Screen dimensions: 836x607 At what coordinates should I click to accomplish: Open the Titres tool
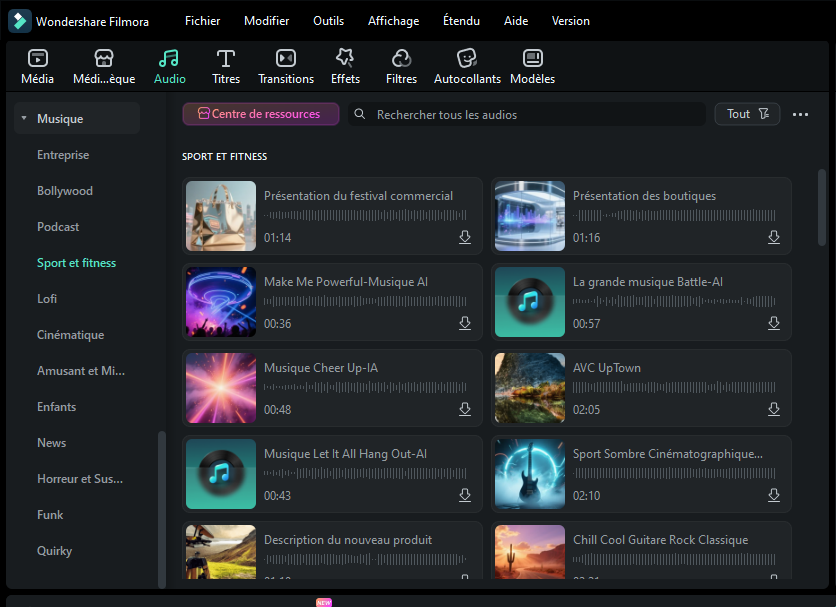click(x=226, y=59)
